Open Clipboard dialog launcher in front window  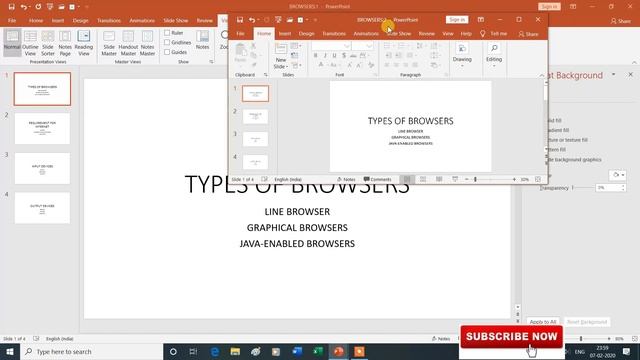[266, 75]
